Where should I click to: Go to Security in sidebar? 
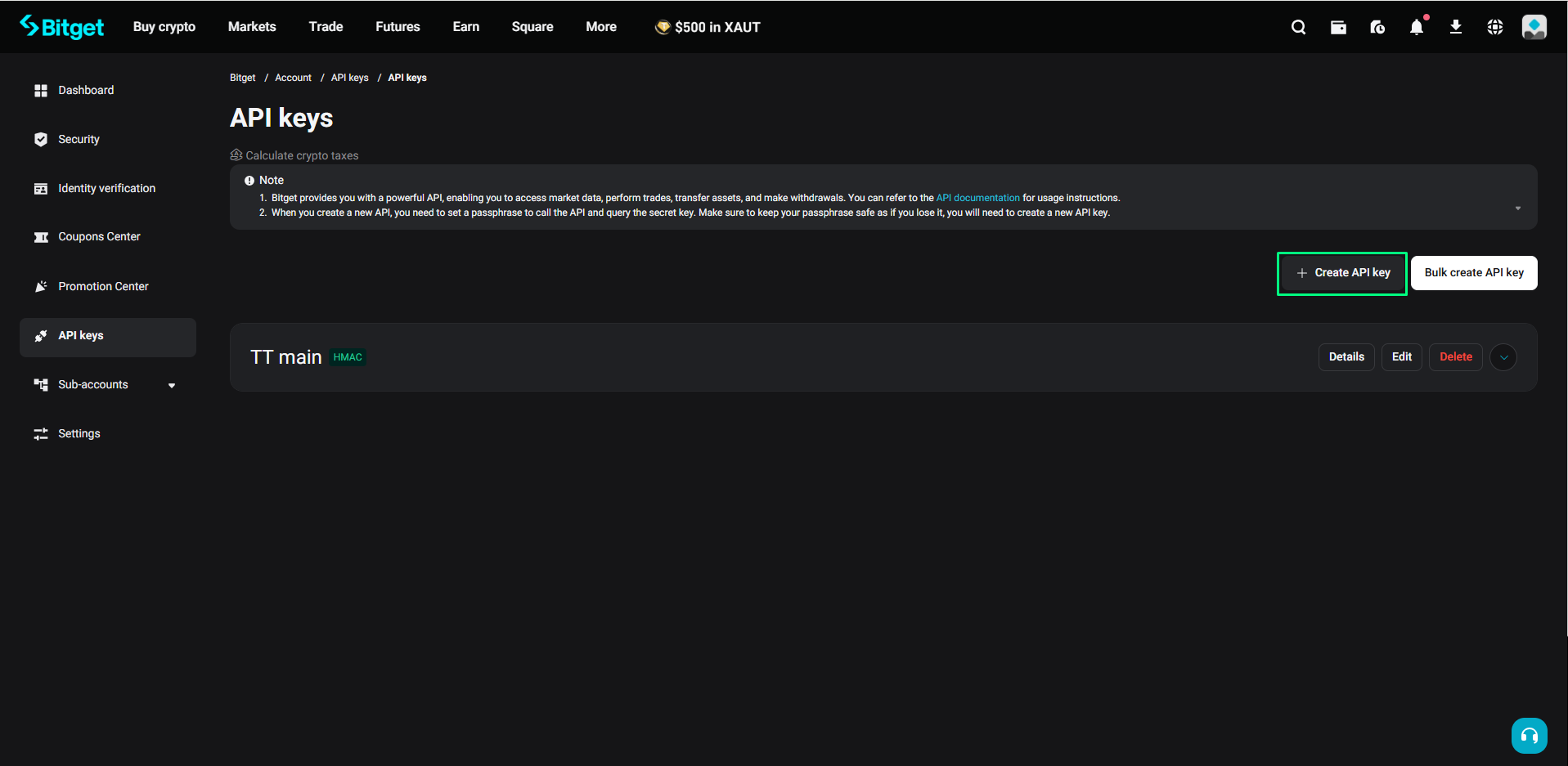[79, 140]
